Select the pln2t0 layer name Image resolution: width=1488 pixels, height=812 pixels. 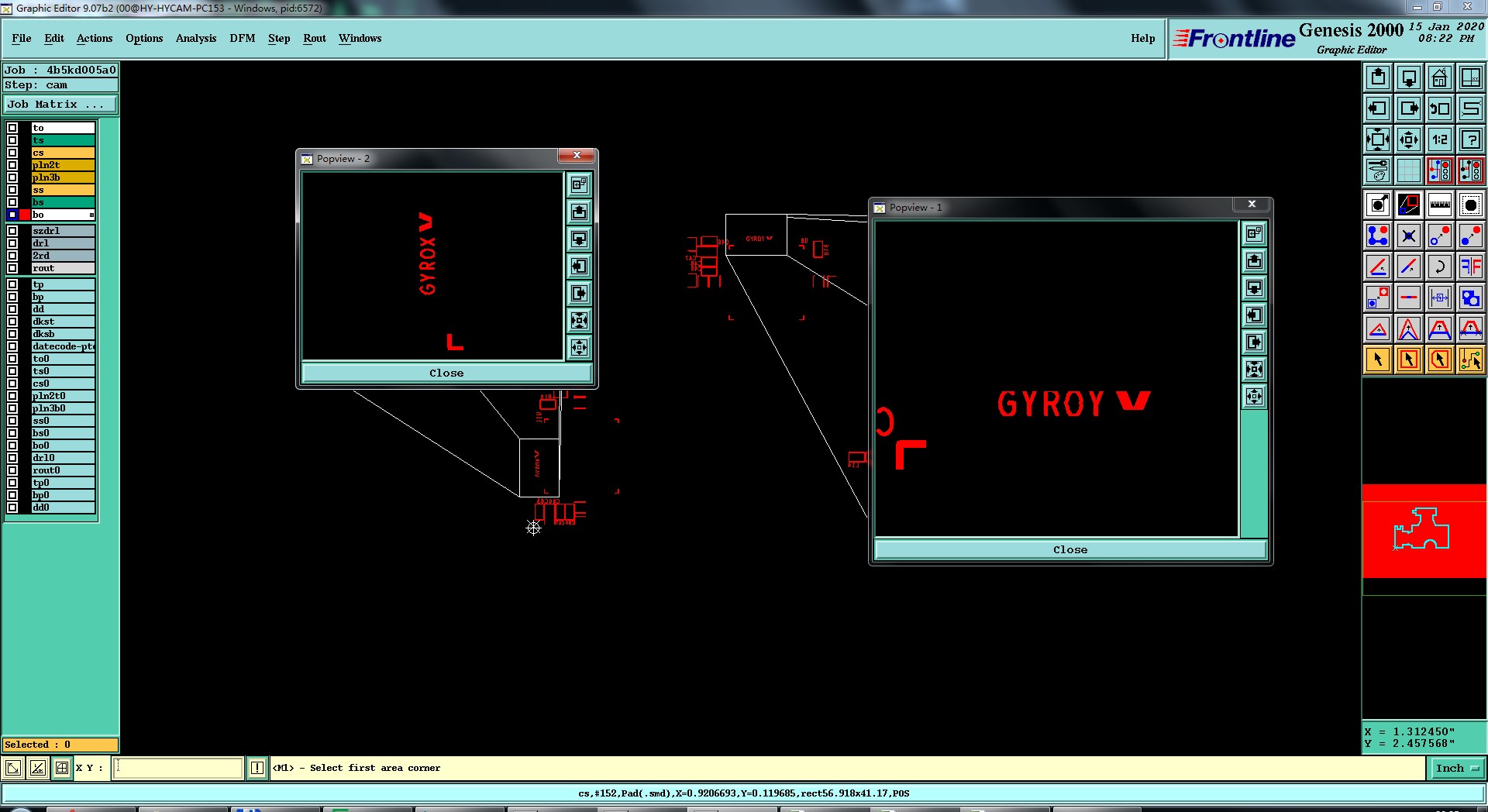point(63,396)
